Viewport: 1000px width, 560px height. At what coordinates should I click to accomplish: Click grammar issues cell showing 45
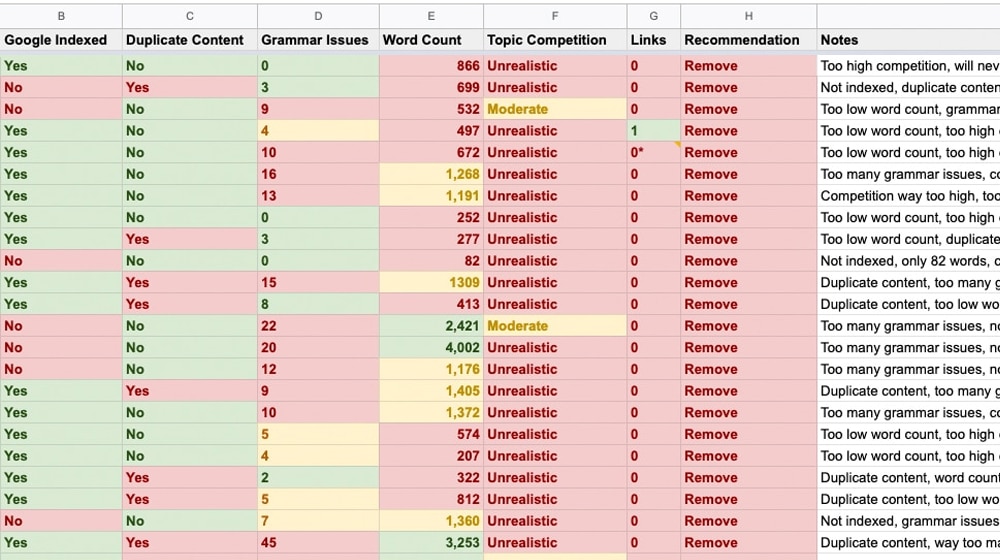pos(318,543)
